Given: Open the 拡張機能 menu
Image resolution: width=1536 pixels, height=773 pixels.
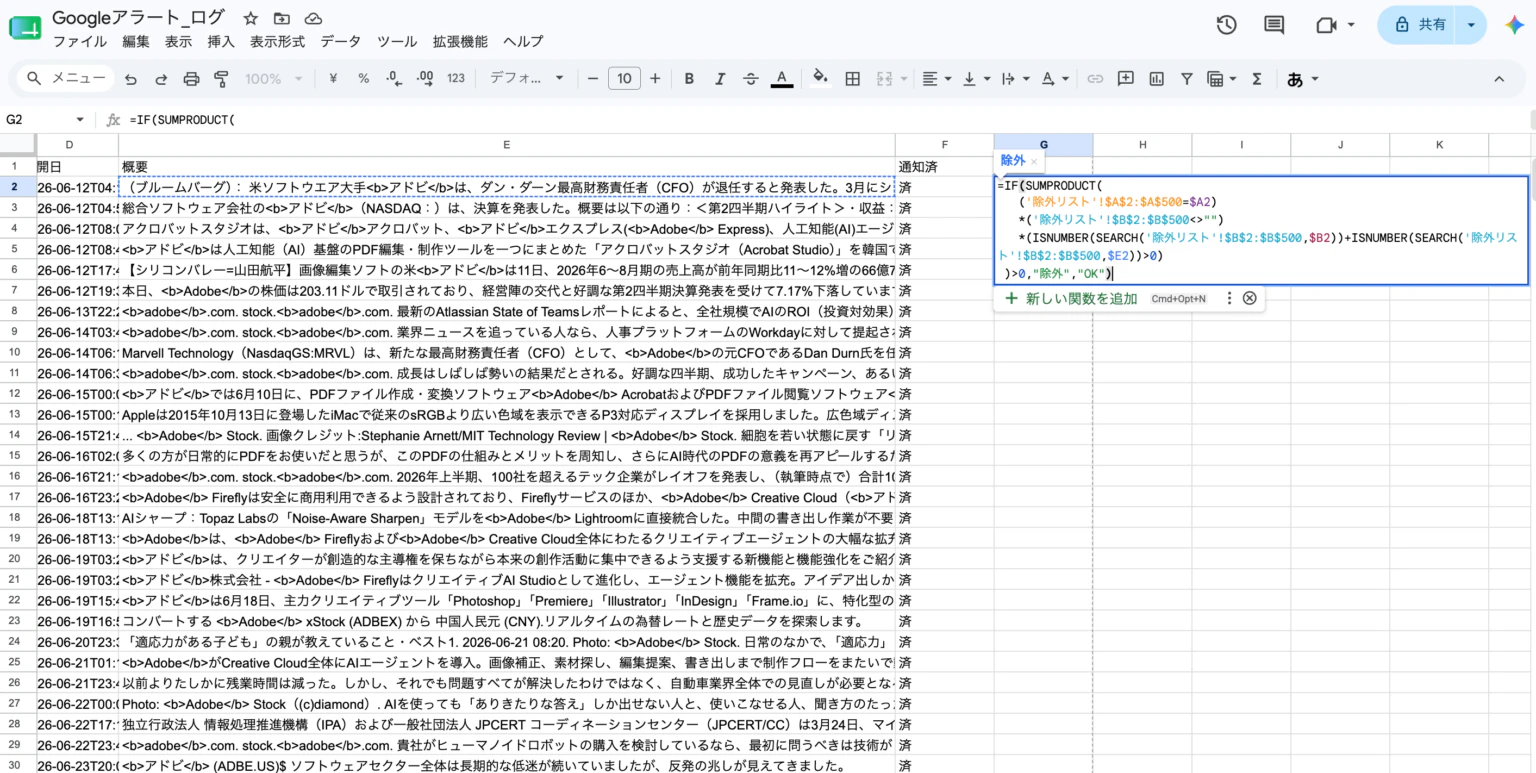Looking at the screenshot, I should click(460, 41).
